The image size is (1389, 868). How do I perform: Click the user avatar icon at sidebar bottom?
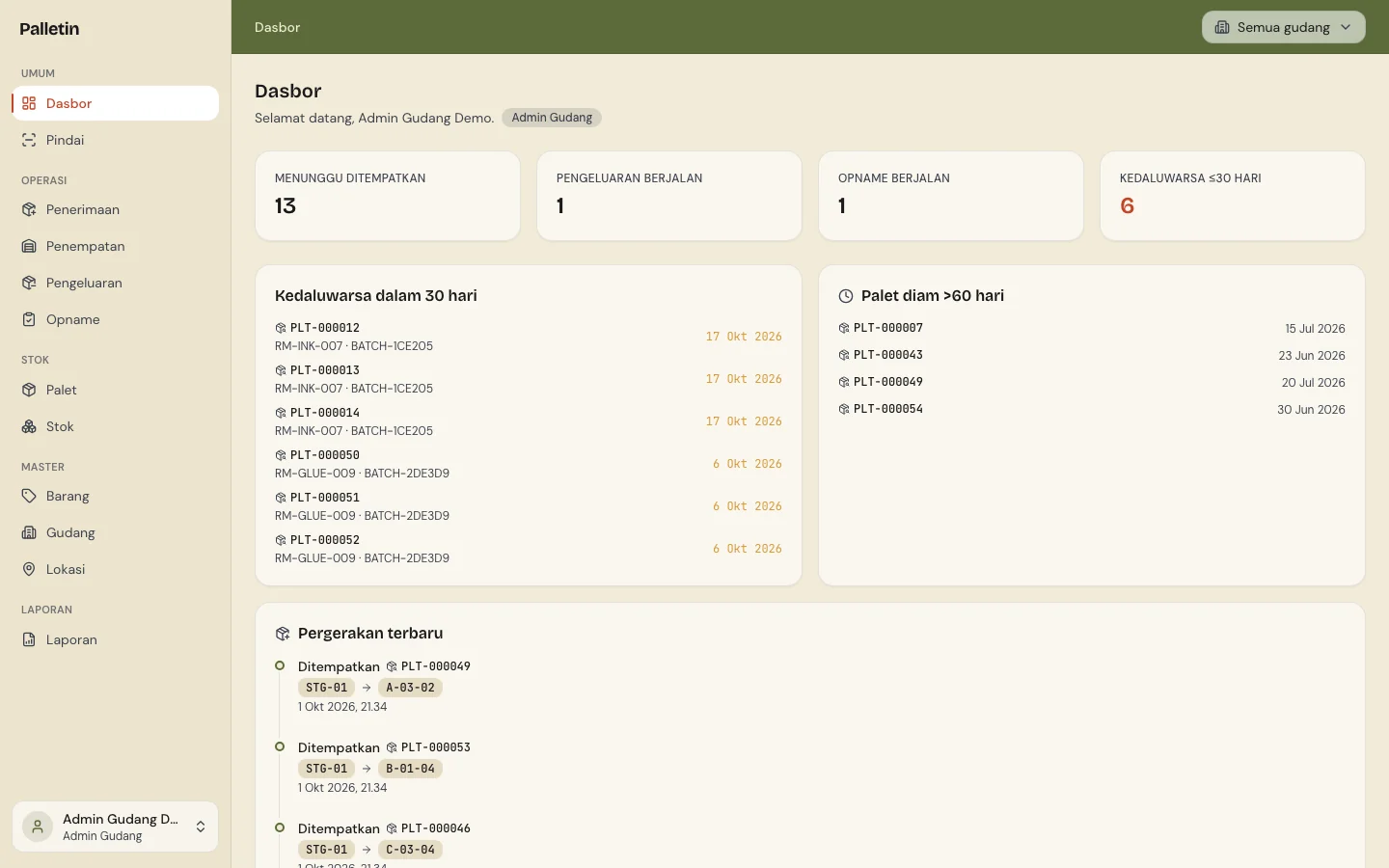point(38,827)
